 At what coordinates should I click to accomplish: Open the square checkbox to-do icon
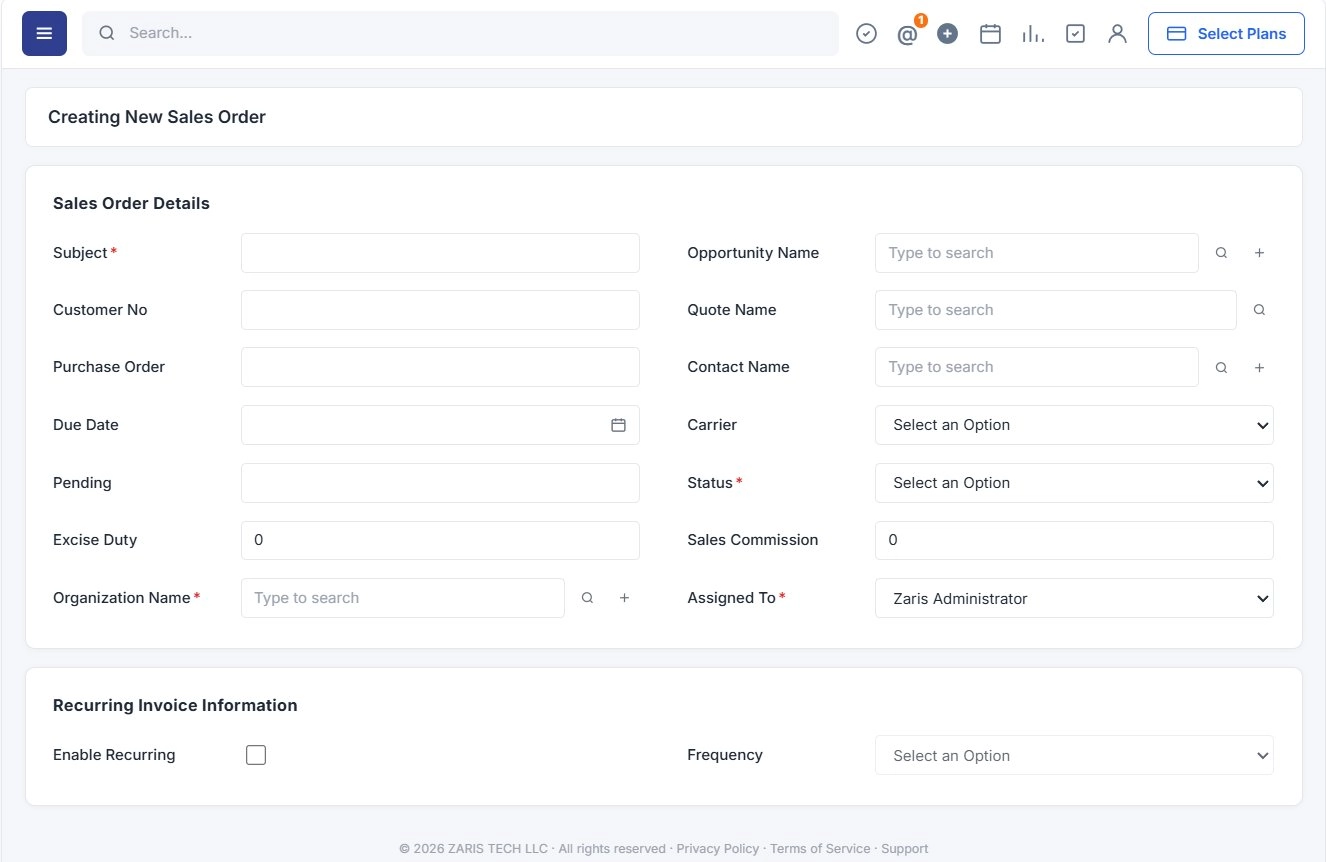pyautogui.click(x=1075, y=34)
